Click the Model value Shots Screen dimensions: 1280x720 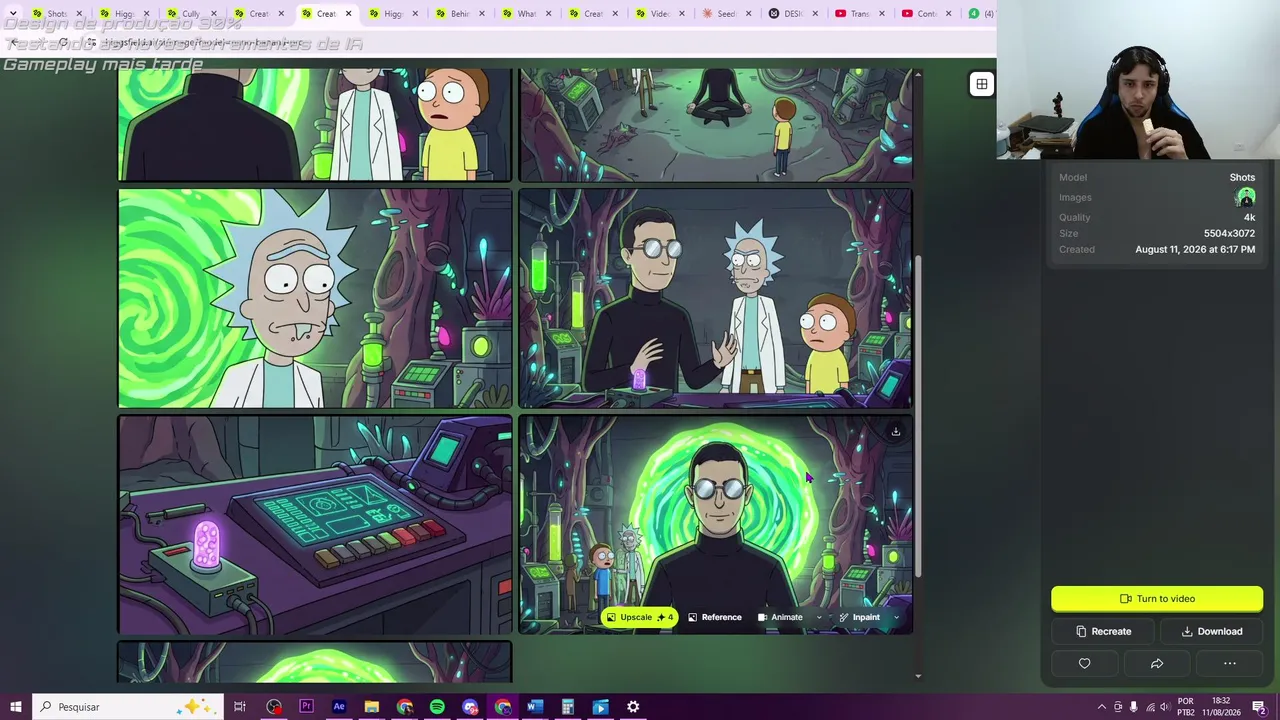pyautogui.click(x=1242, y=177)
